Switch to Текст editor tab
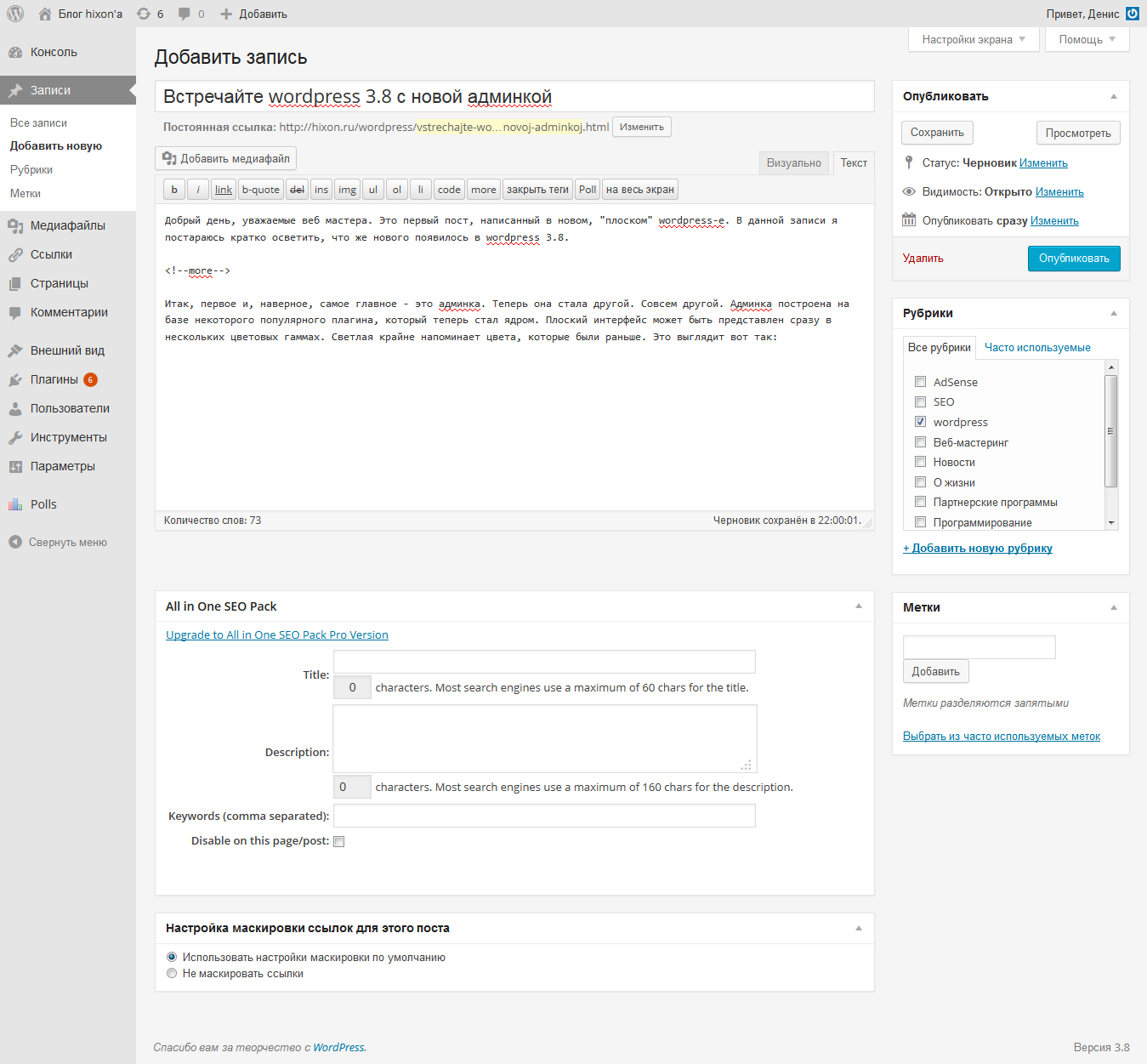 854,162
